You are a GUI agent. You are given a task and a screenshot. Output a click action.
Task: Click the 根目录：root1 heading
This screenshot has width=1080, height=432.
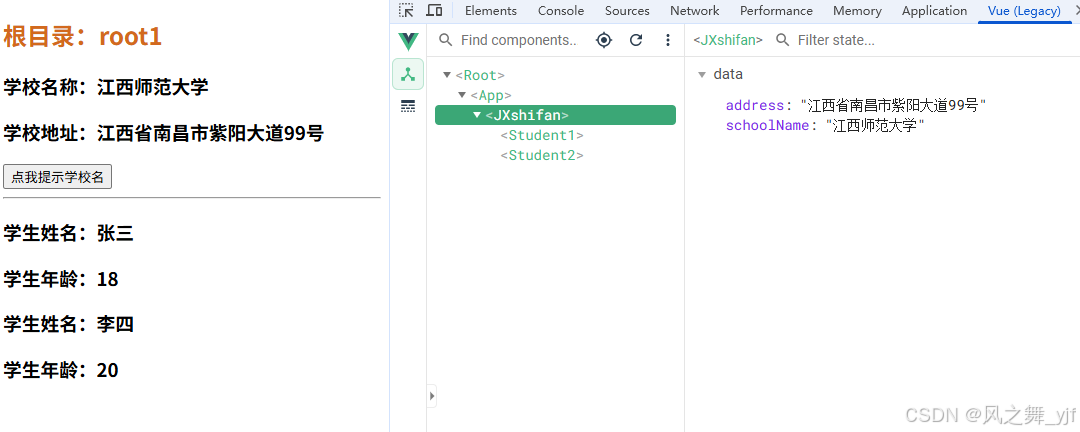[83, 37]
